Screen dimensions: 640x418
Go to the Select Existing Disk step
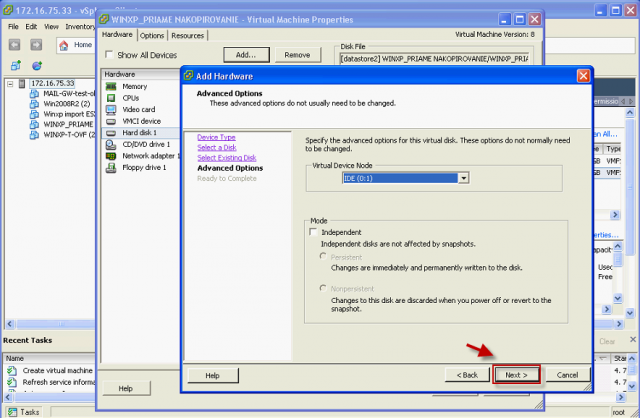click(227, 158)
